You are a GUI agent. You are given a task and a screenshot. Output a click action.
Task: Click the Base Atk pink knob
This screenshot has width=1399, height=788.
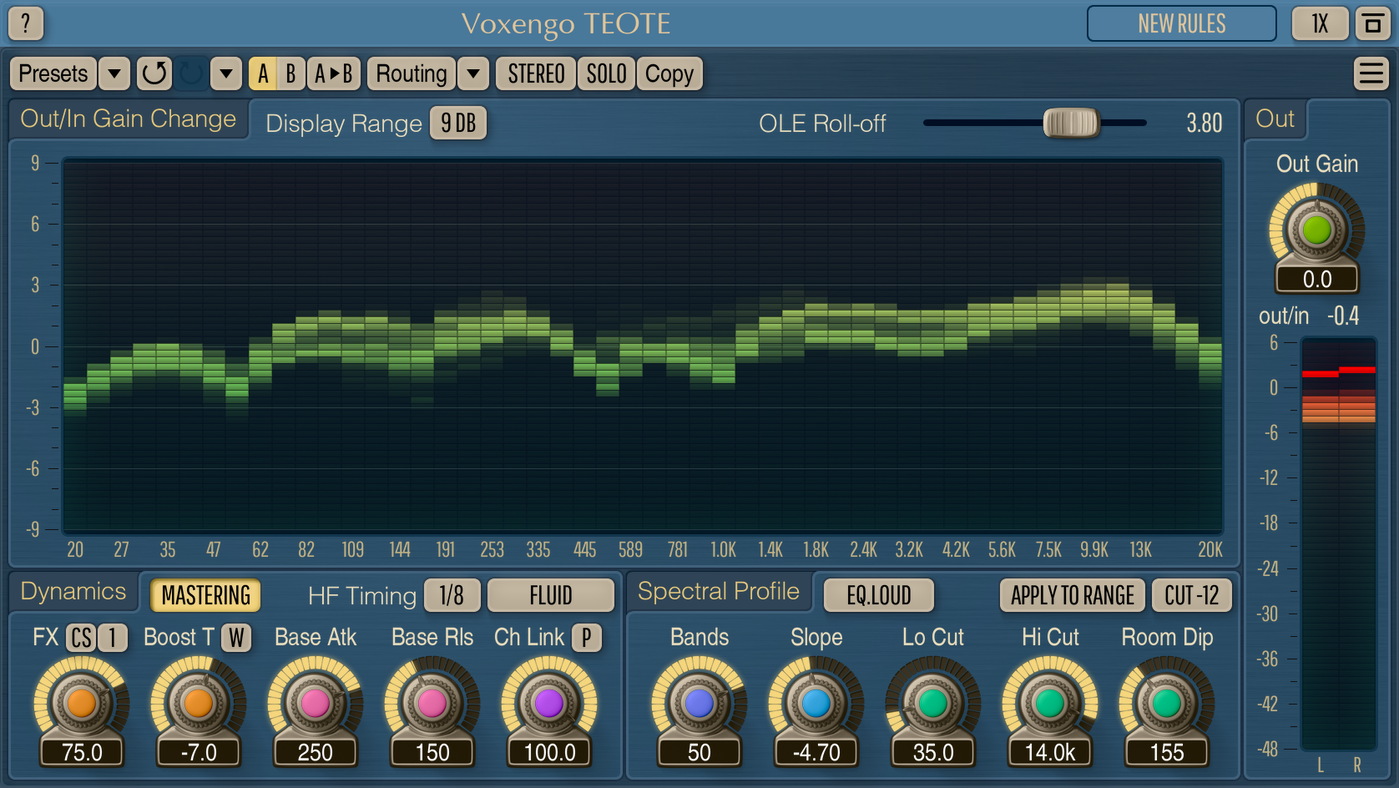click(x=315, y=703)
